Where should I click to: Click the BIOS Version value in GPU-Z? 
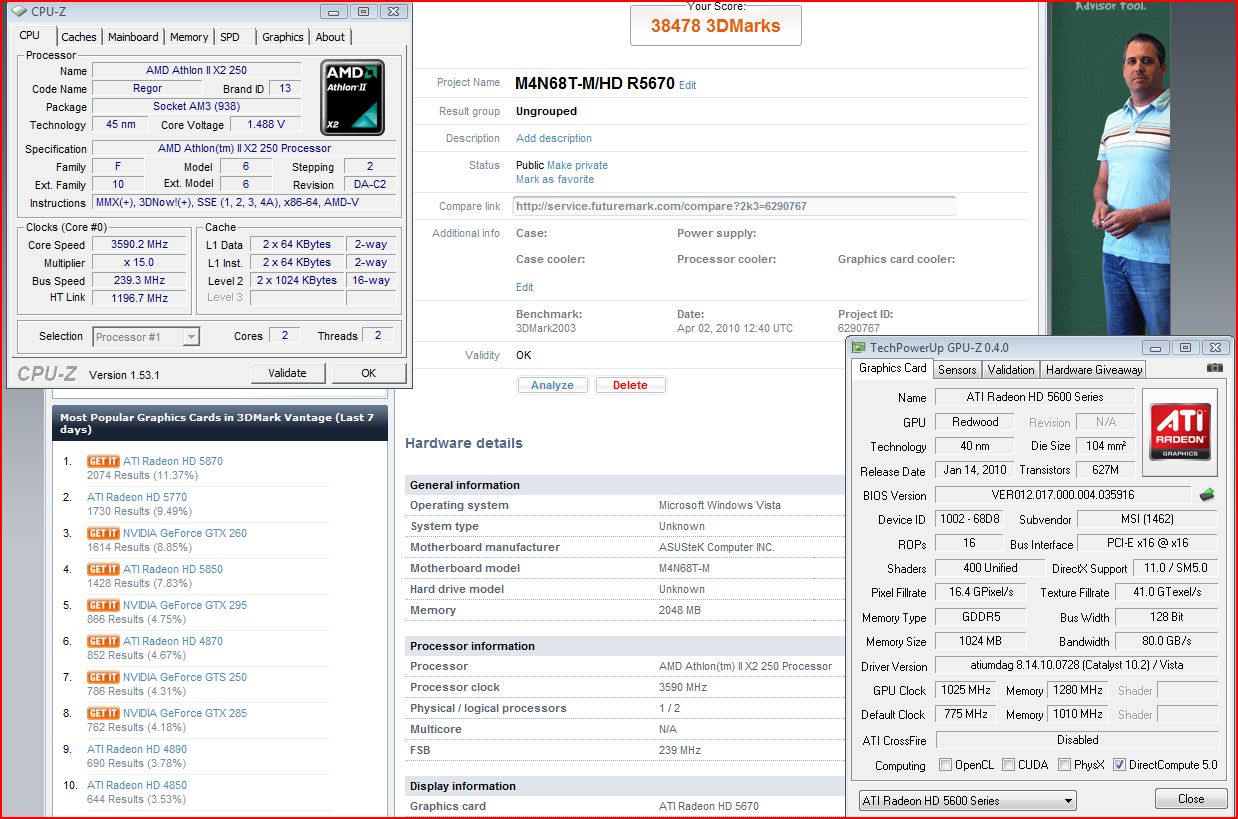pyautogui.click(x=1063, y=495)
